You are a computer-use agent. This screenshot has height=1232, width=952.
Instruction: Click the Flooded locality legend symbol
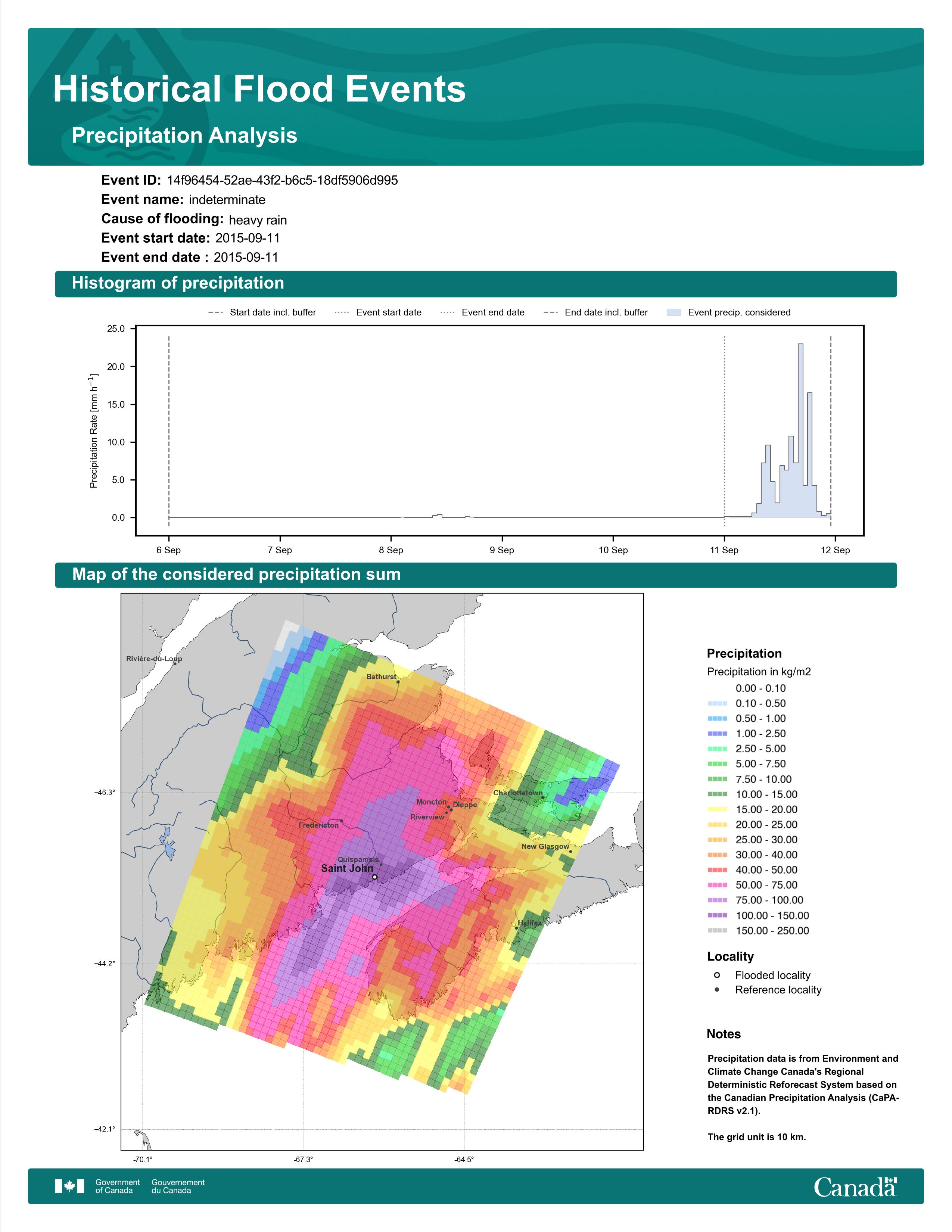(717, 975)
